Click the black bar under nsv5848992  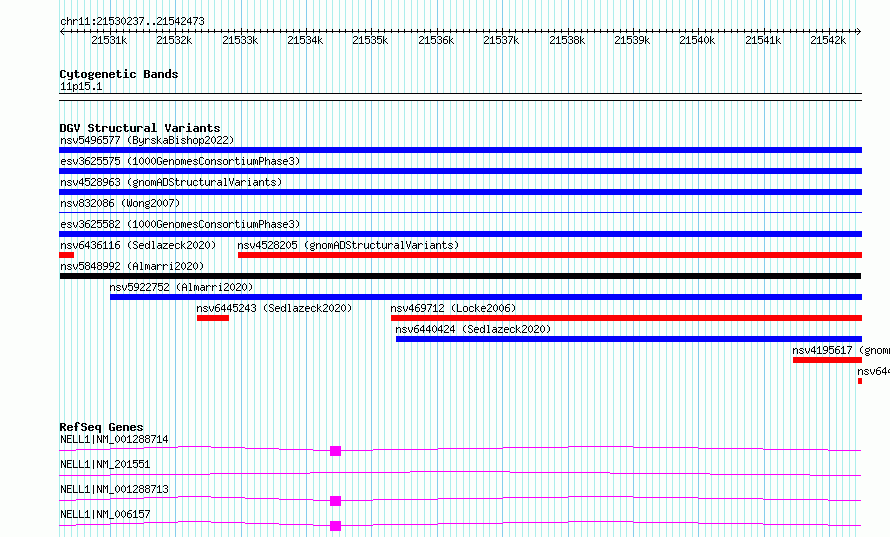coord(460,276)
